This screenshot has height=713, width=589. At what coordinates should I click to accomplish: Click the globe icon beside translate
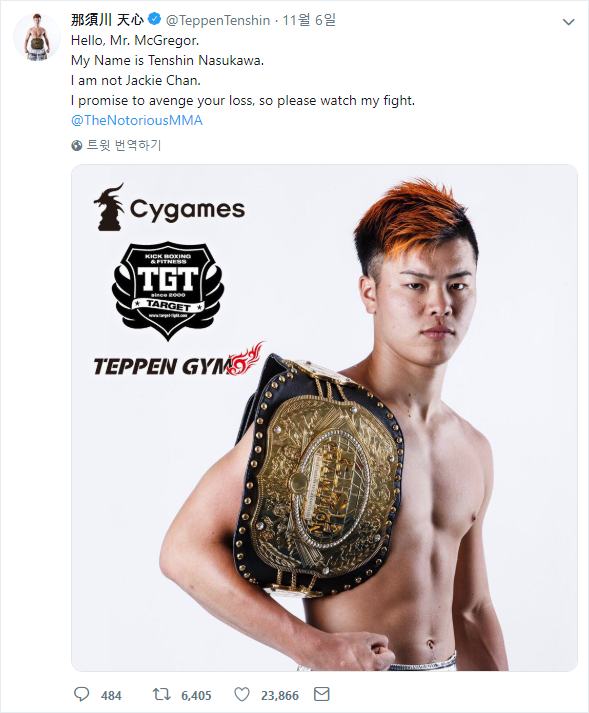pos(77,146)
